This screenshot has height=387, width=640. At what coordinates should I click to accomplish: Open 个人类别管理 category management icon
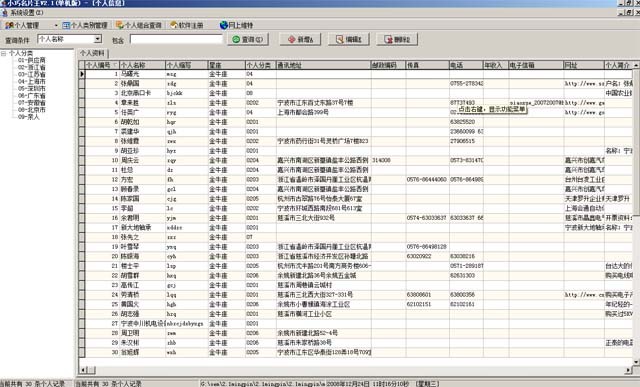[66, 25]
